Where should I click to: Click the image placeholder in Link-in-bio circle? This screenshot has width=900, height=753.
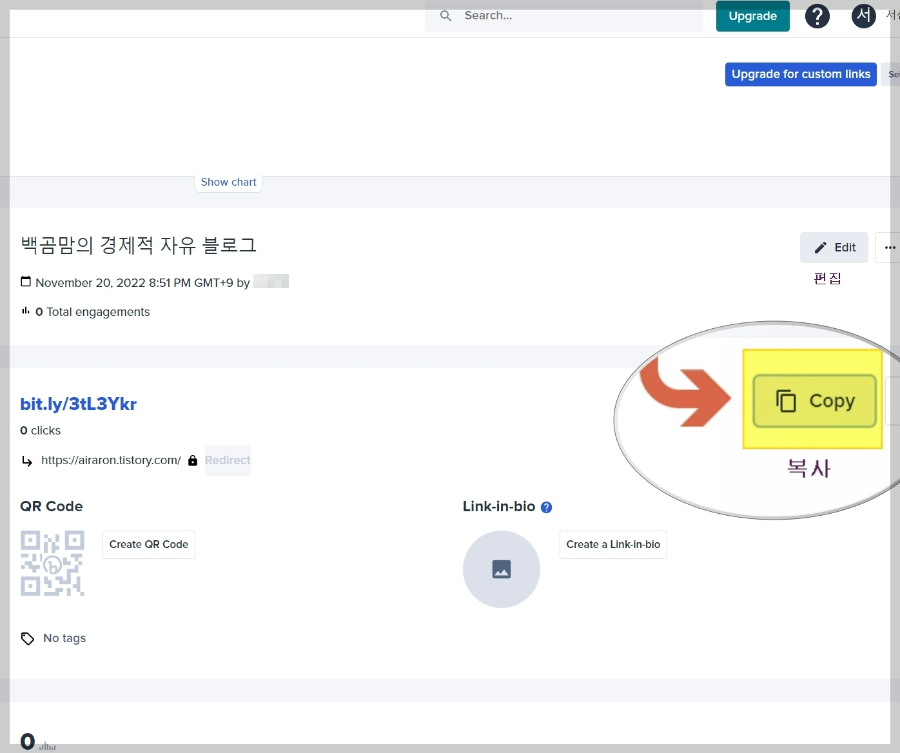[x=501, y=568]
